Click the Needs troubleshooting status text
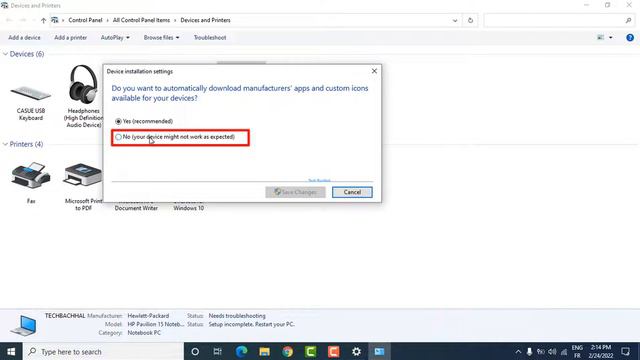The width and height of the screenshot is (640, 360). [x=237, y=316]
